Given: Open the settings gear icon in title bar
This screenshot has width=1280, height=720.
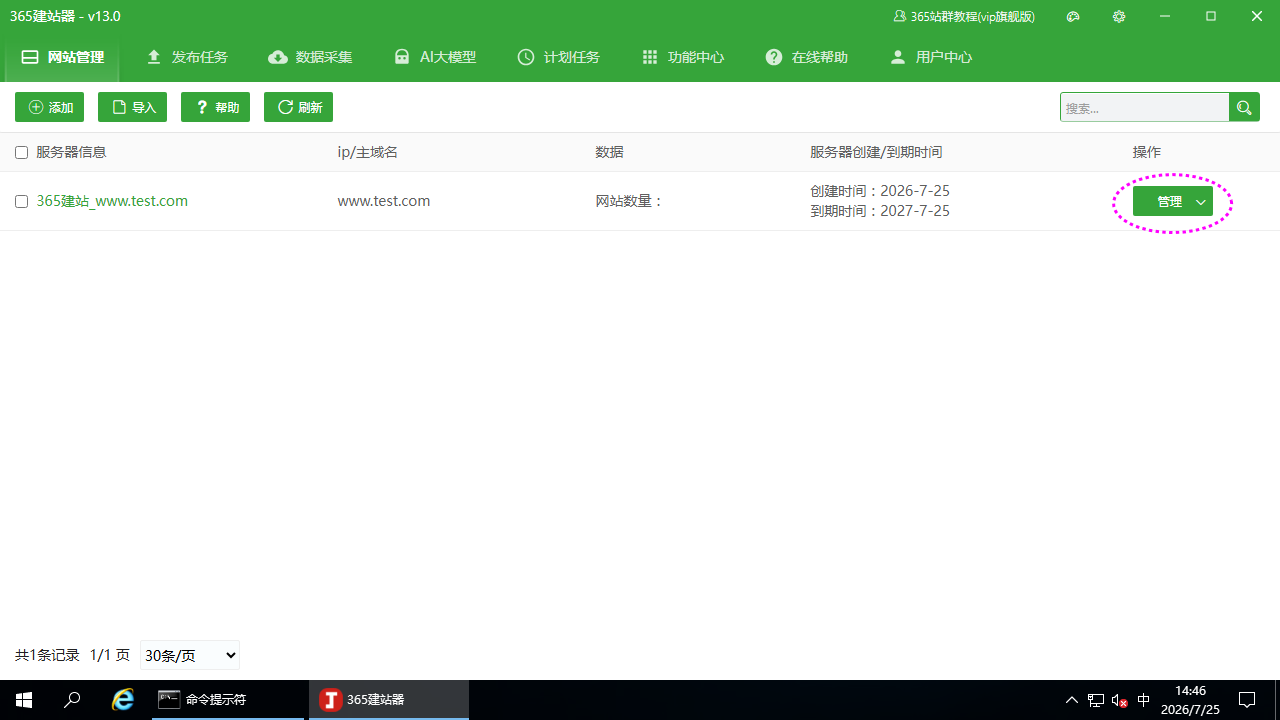Looking at the screenshot, I should click(1119, 17).
